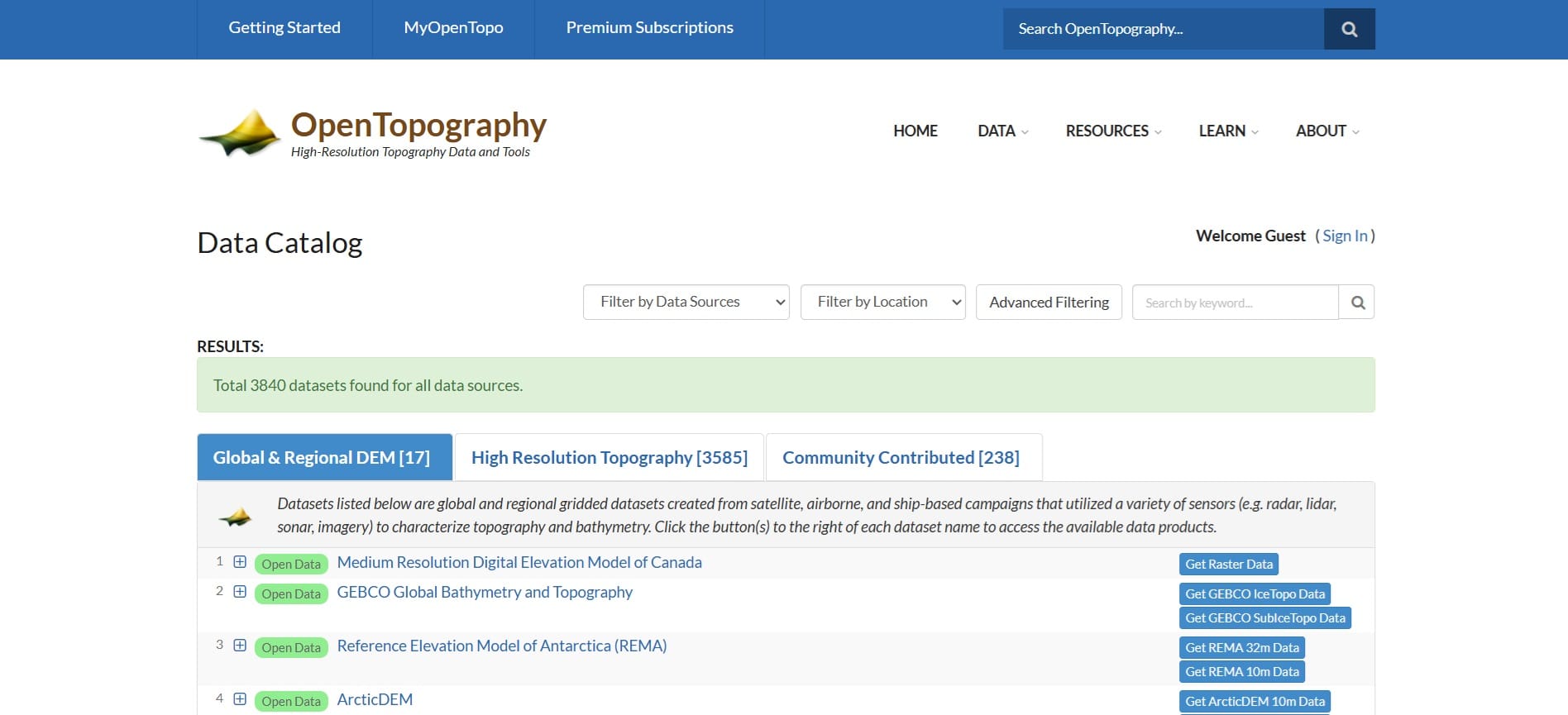Click the OpenTopography logo image
The height and width of the screenshot is (715, 1568).
(x=240, y=133)
